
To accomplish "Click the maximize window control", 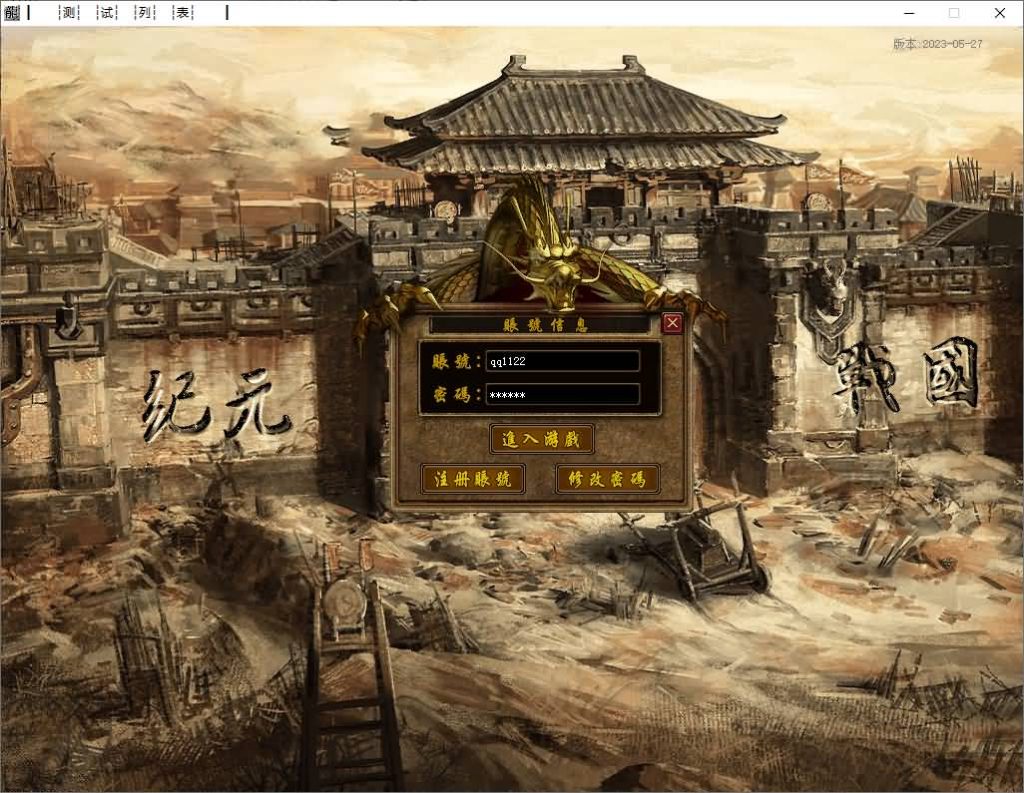I will [x=953, y=13].
